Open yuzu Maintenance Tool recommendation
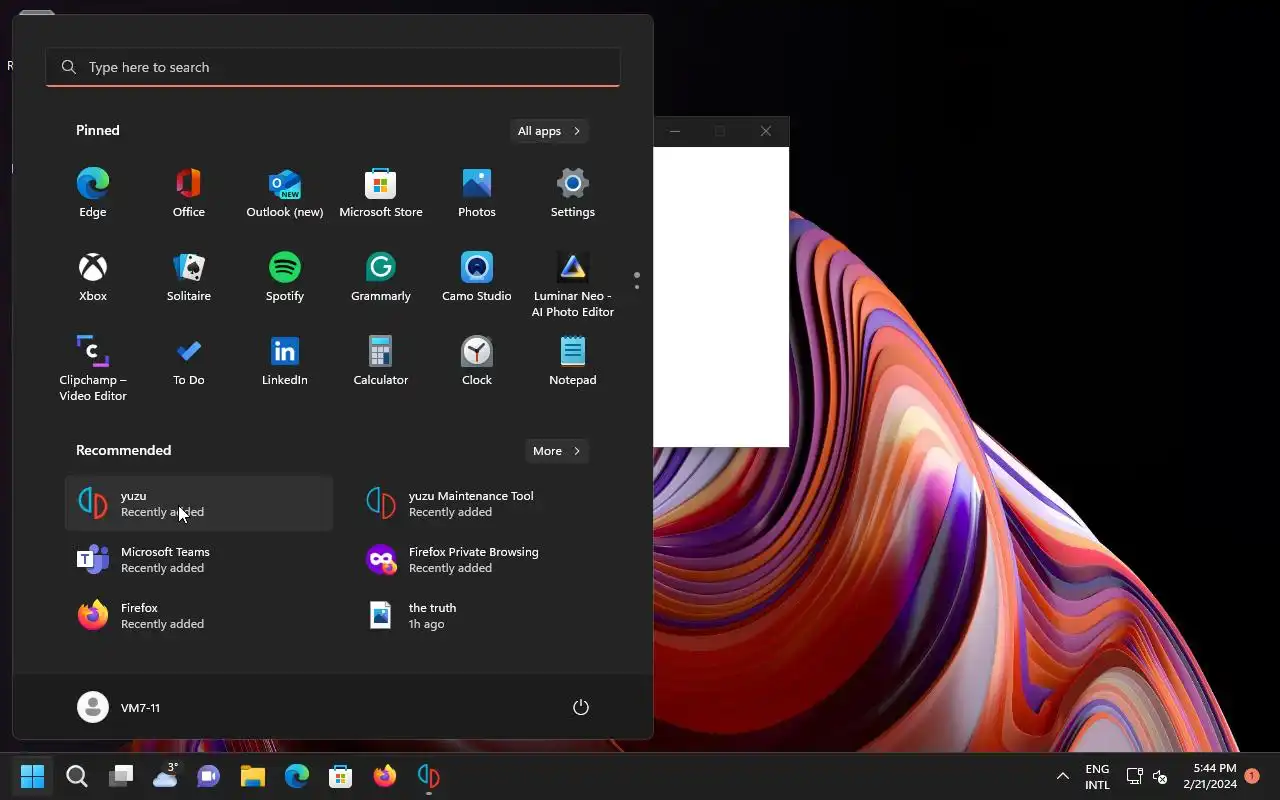Image resolution: width=1280 pixels, height=800 pixels. pos(487,503)
